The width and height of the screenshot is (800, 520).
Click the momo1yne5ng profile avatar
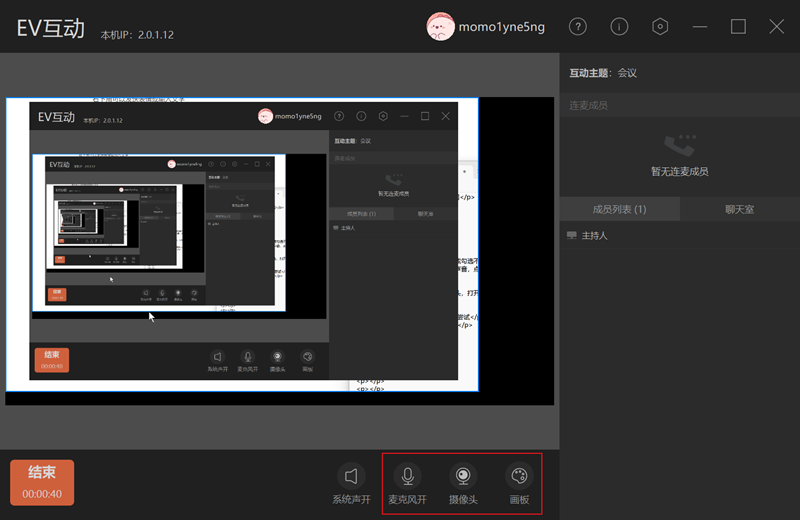pos(440,27)
